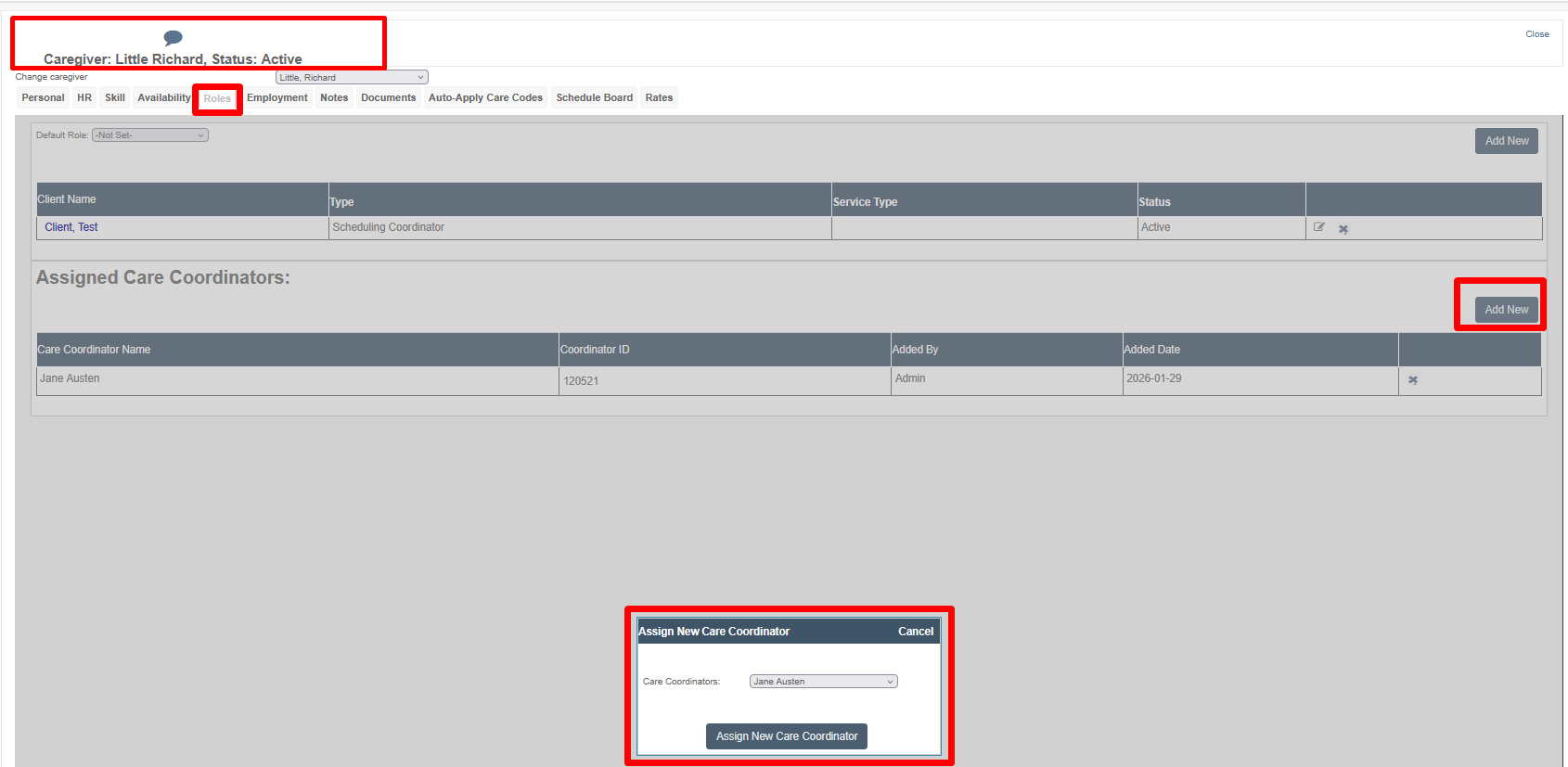Click the Assign New Care Coordinator button
This screenshot has width=1568, height=767.
tap(787, 736)
